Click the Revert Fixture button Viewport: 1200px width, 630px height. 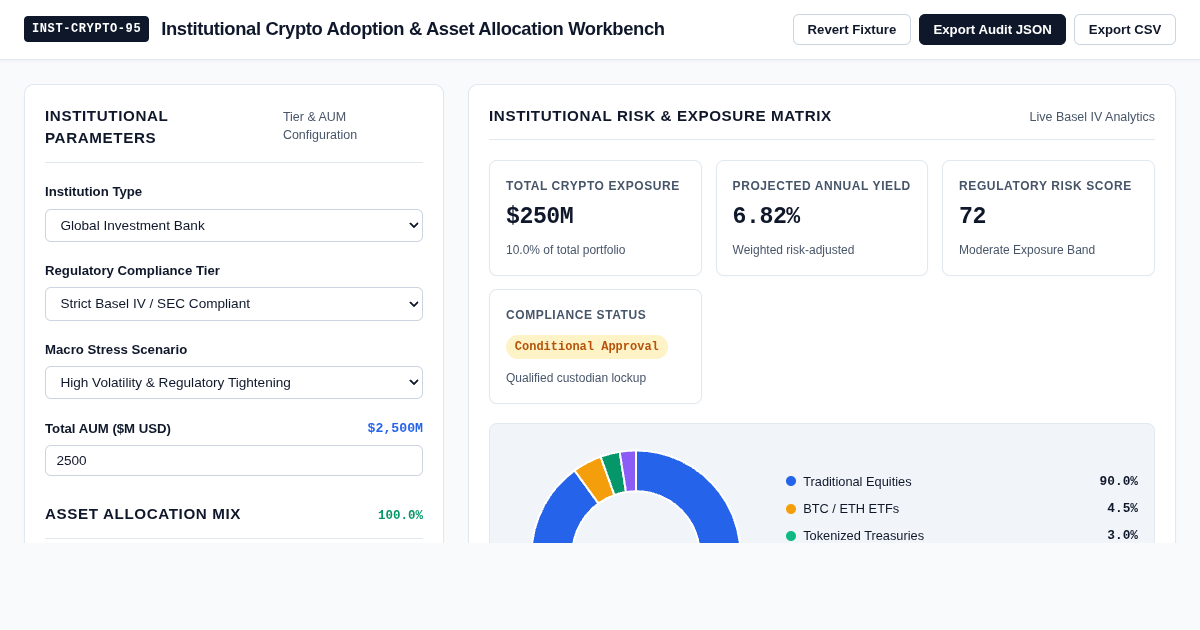[852, 29]
